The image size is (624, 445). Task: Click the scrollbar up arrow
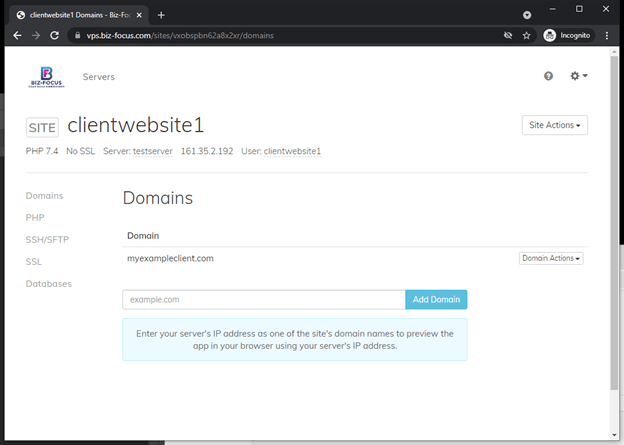click(x=614, y=52)
